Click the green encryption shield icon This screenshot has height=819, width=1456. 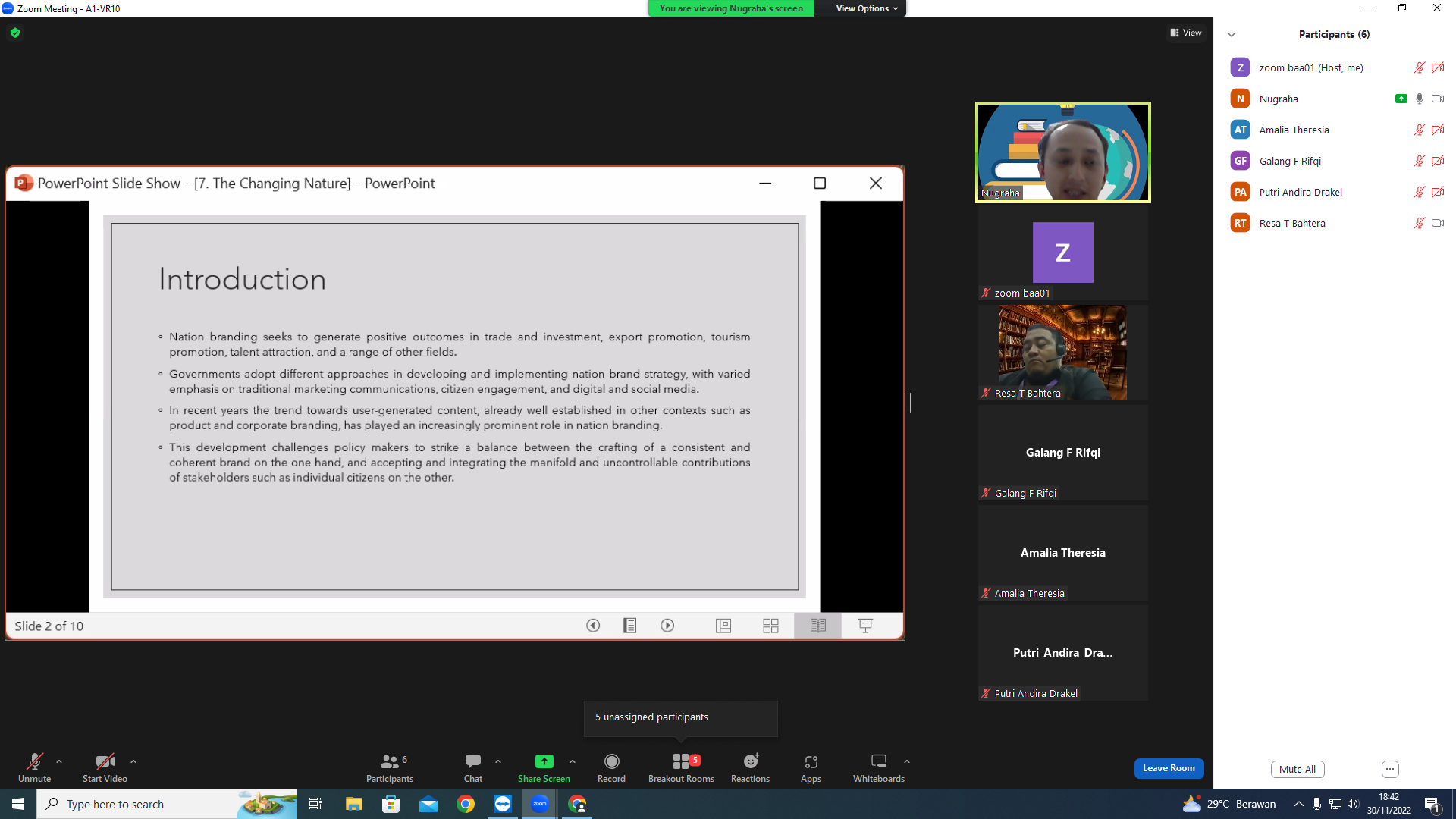tap(15, 33)
